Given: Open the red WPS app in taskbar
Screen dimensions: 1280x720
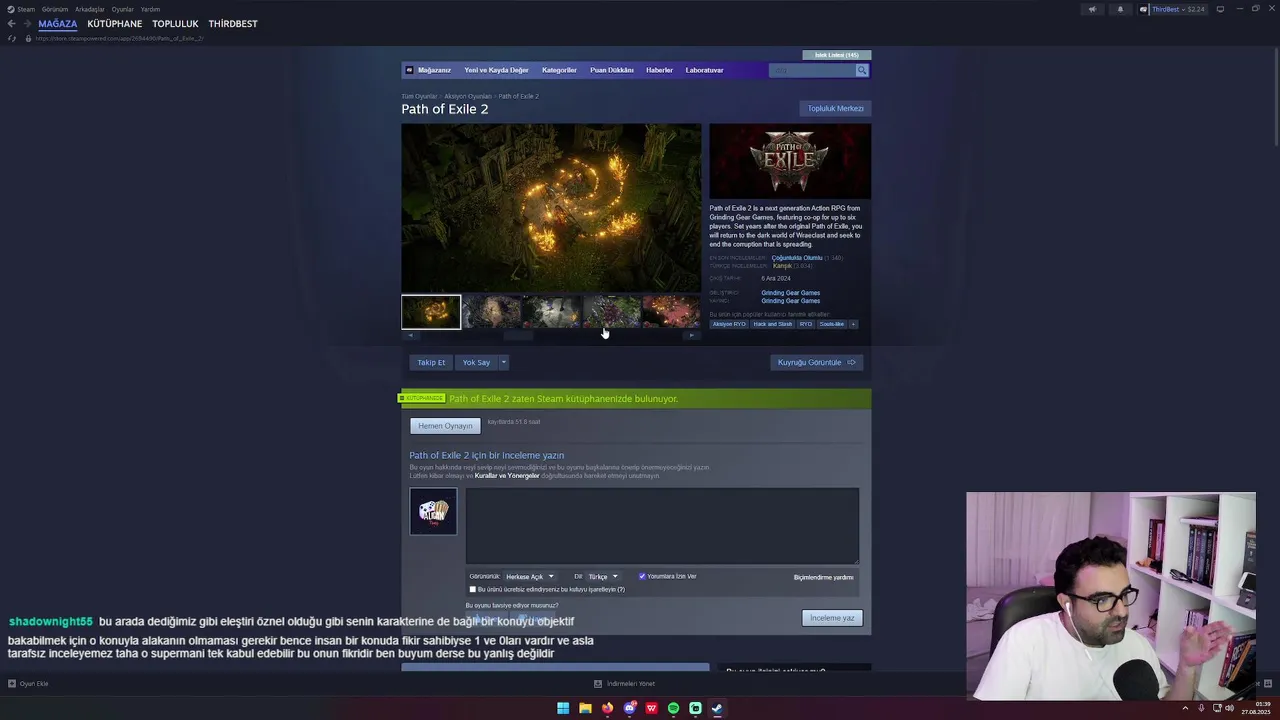Looking at the screenshot, I should point(651,708).
